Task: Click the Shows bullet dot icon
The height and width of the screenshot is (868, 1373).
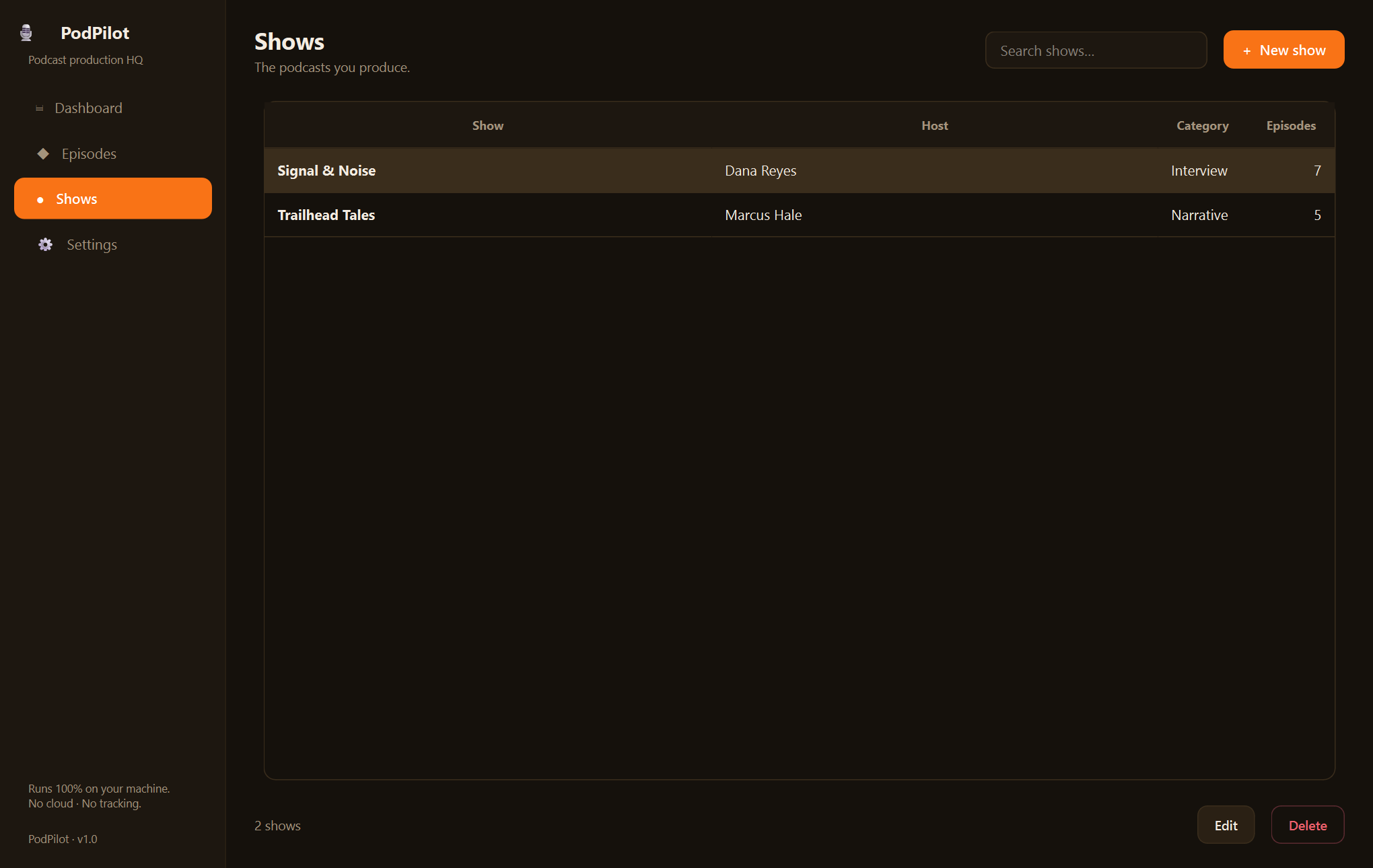Action: click(x=40, y=200)
